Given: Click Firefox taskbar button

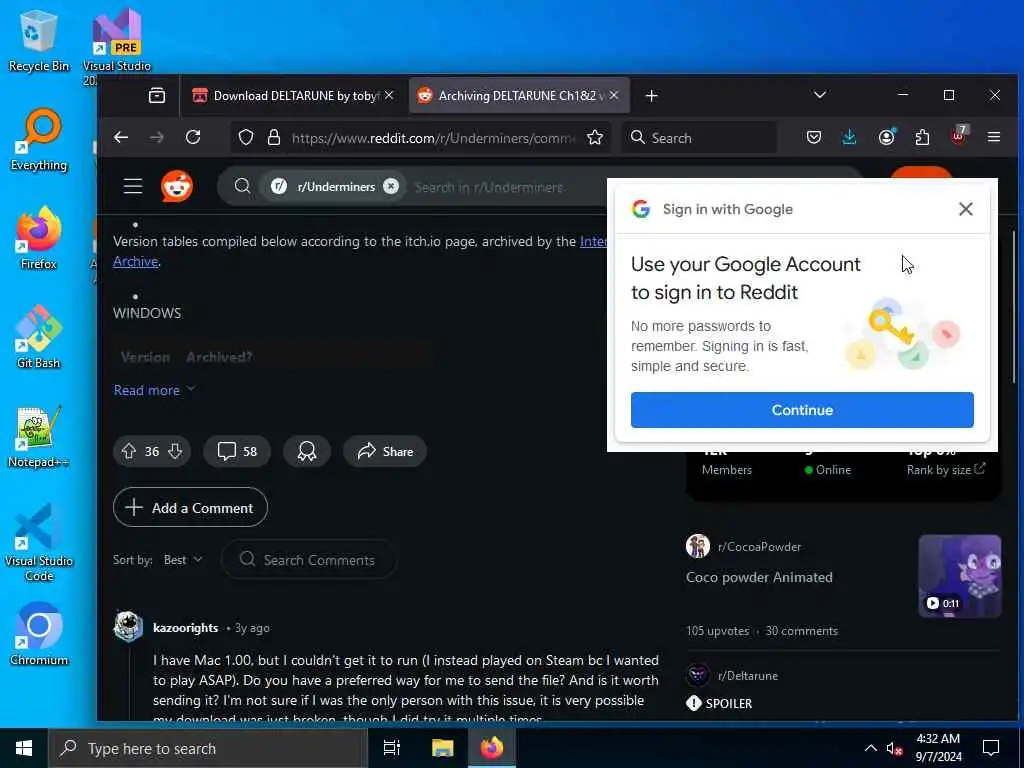Looking at the screenshot, I should 492,748.
